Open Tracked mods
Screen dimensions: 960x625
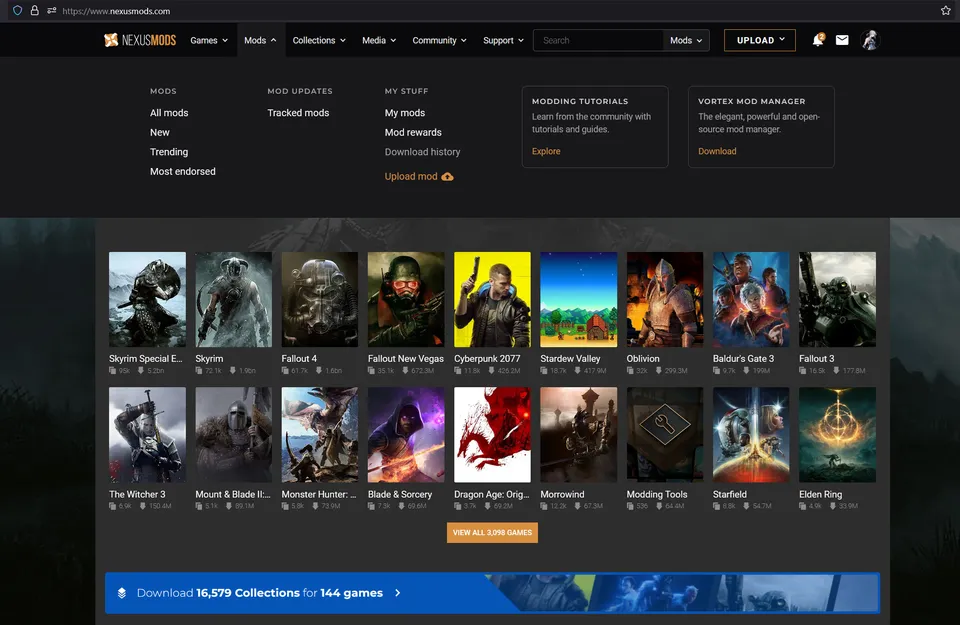(298, 113)
